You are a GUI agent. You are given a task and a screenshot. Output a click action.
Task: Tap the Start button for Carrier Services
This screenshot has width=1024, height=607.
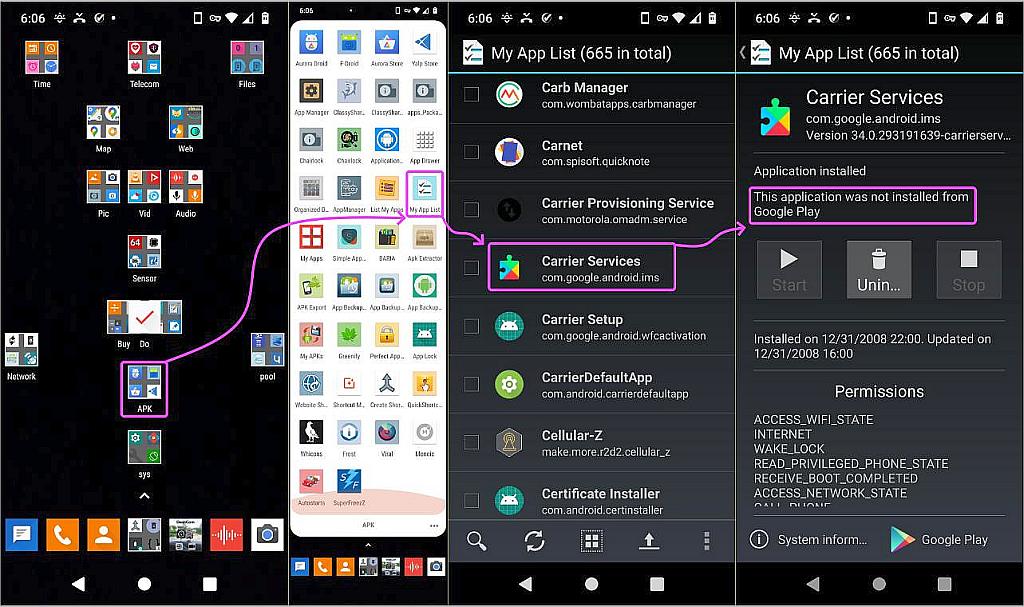(x=789, y=269)
